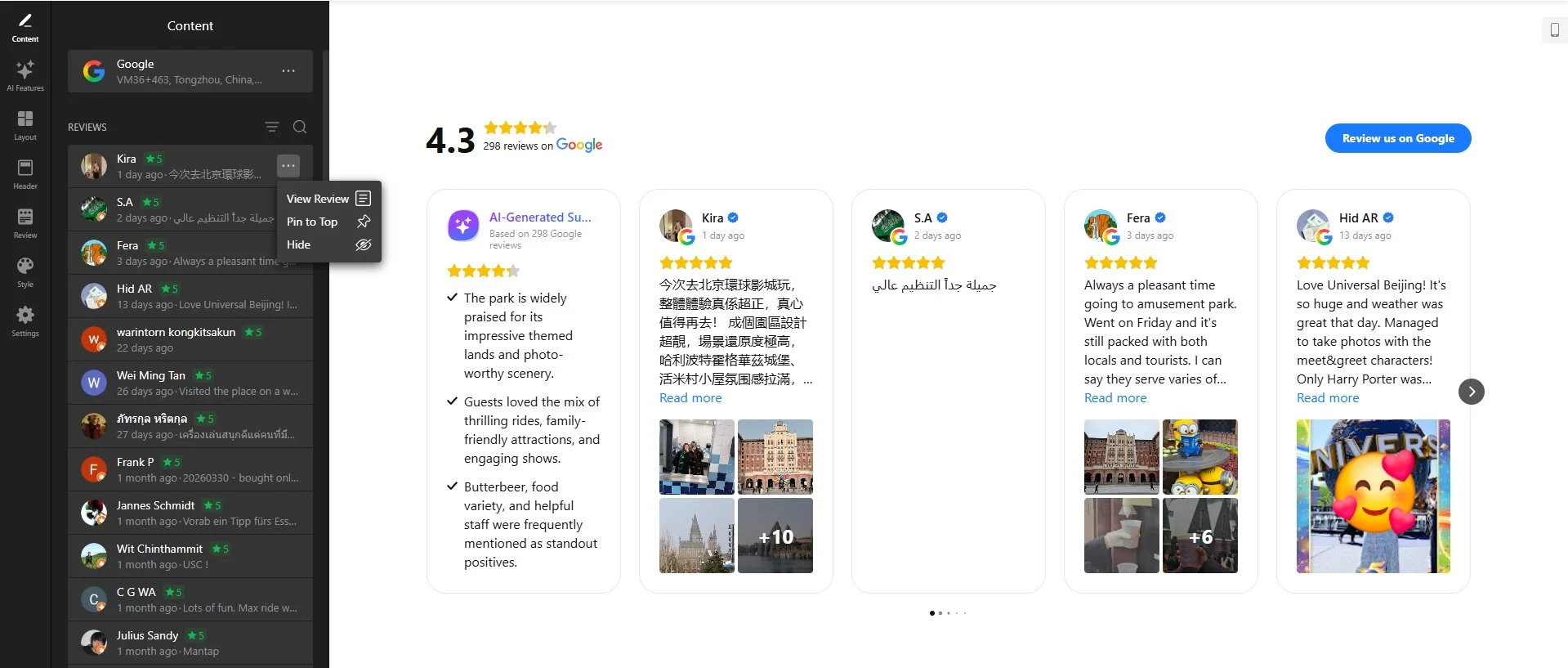Screen dimensions: 1568x668
Task: Open the Layout section
Action: [25, 125]
